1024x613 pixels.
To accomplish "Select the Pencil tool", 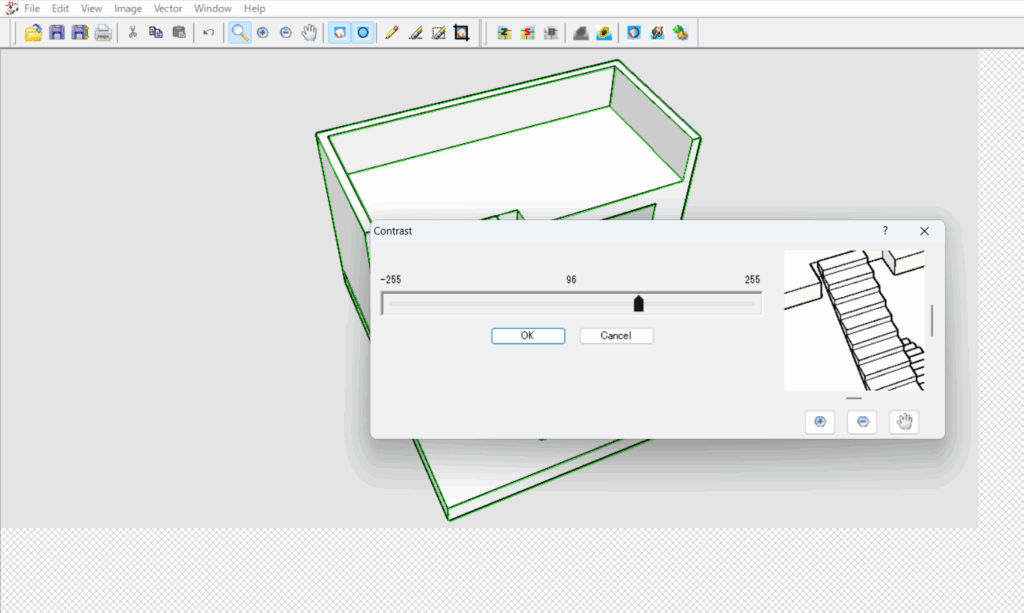I will 392,33.
